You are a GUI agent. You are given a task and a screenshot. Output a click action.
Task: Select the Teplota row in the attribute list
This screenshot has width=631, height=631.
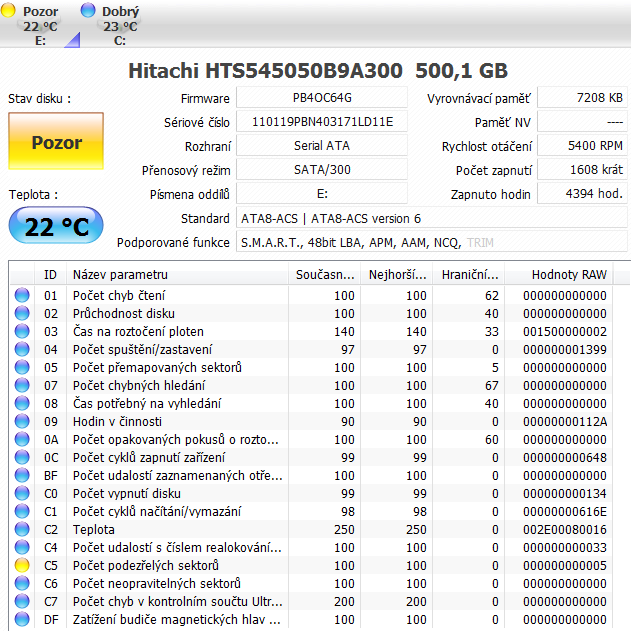pos(311,529)
